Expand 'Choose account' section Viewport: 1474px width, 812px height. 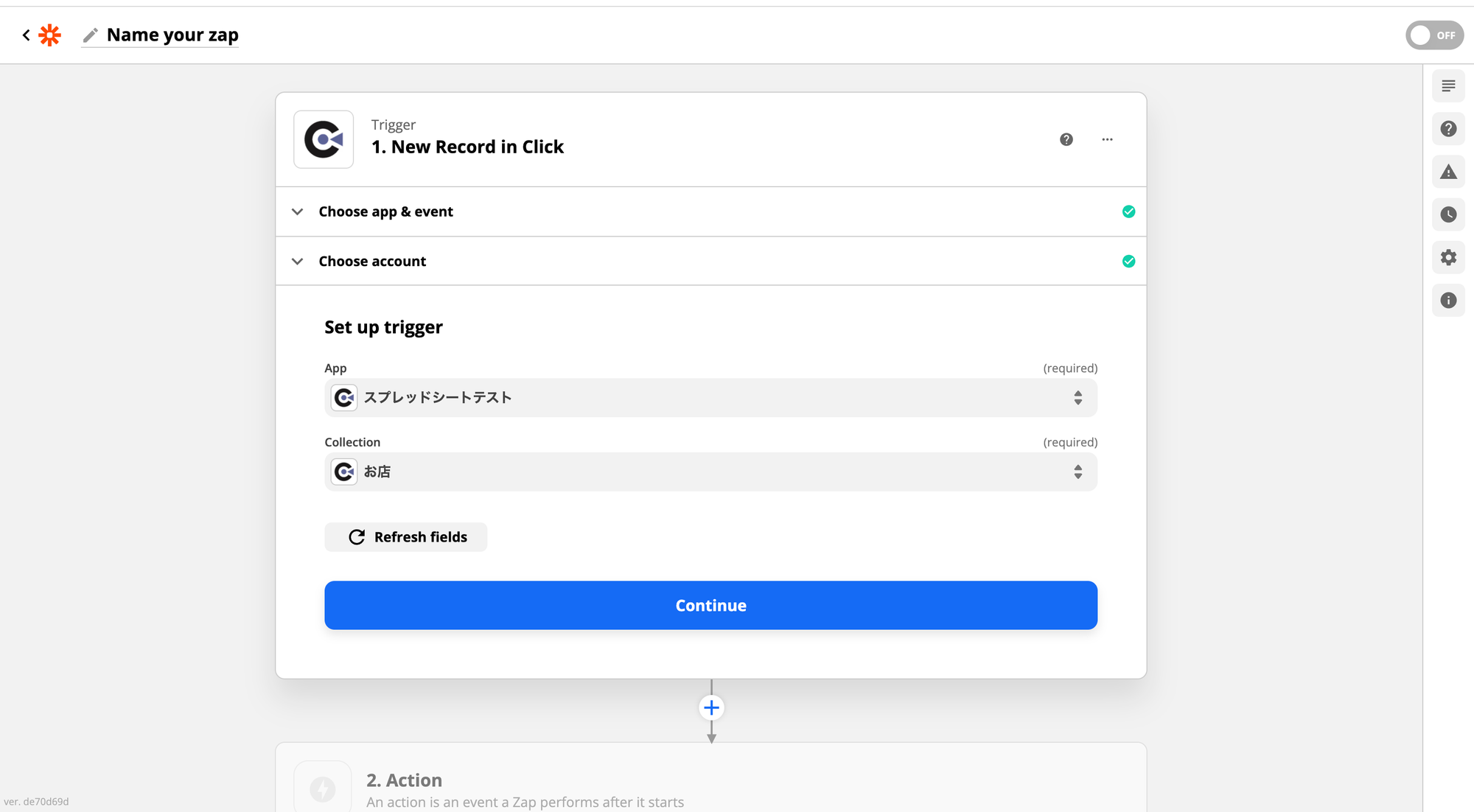click(710, 261)
